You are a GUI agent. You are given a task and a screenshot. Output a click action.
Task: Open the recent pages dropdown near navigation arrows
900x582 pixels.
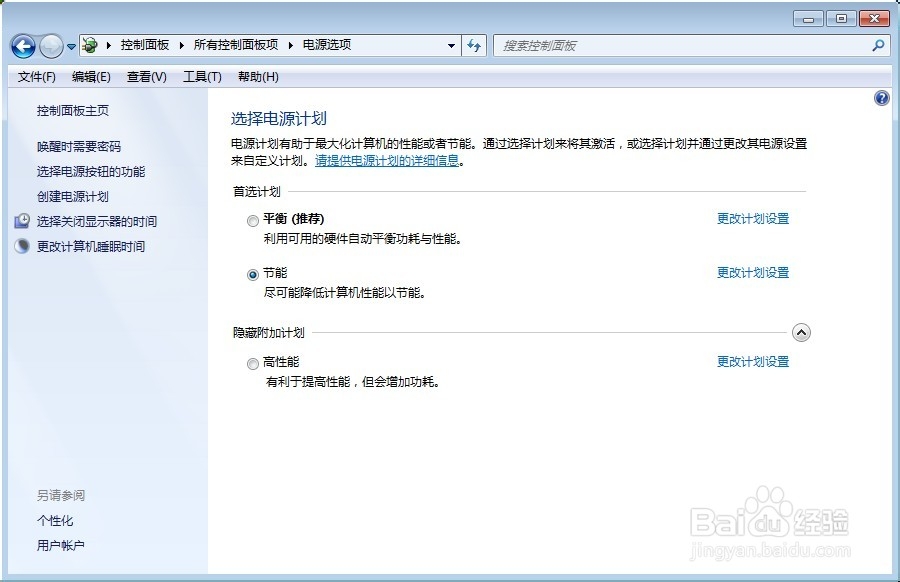click(x=71, y=46)
